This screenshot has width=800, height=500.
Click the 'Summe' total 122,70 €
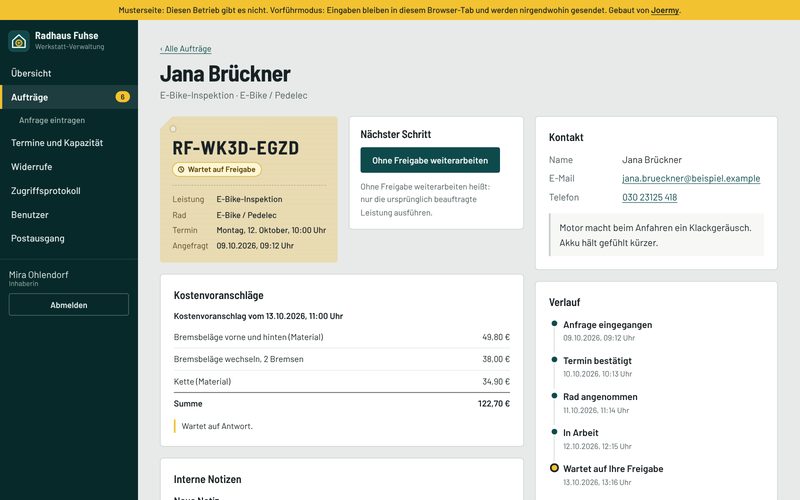[x=493, y=404]
